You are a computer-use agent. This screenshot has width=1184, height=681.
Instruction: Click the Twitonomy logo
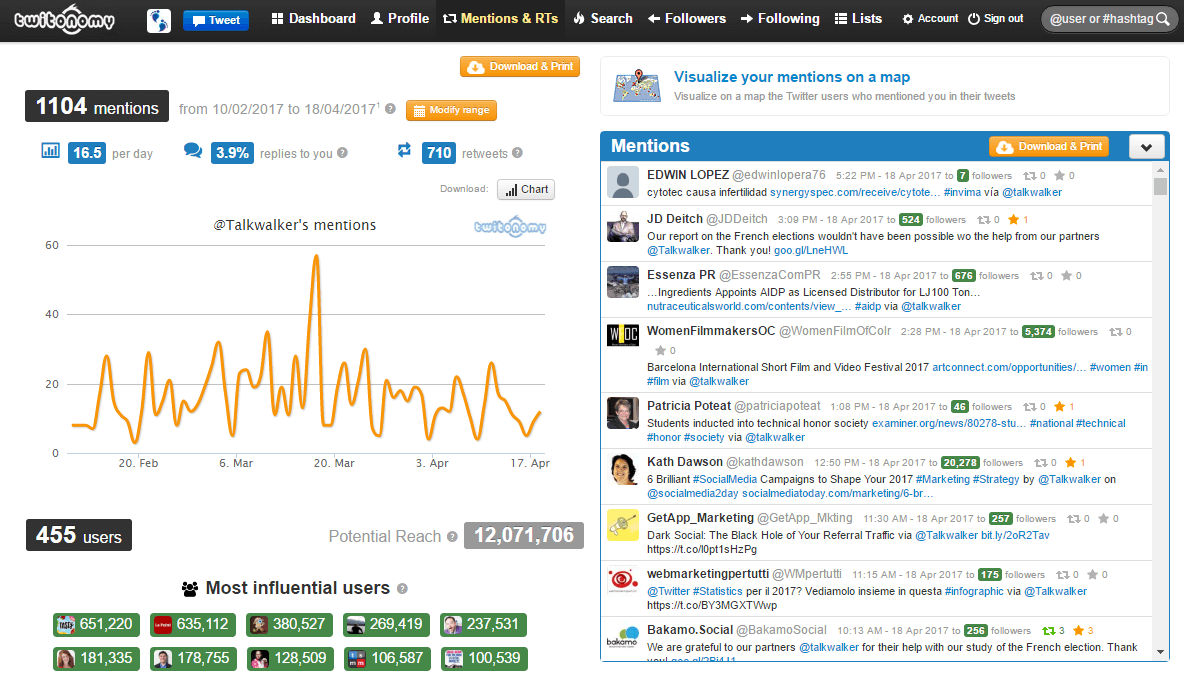coord(63,18)
